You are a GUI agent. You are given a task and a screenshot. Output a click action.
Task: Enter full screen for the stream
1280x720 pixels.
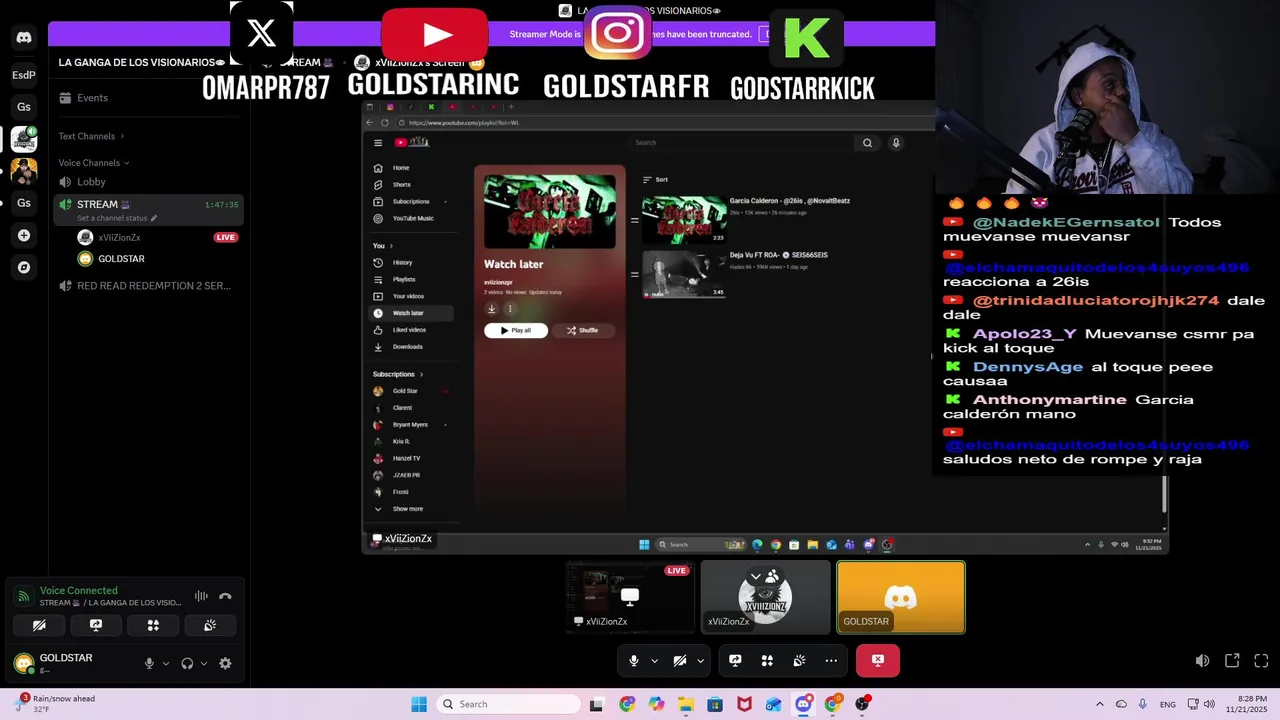1261,661
